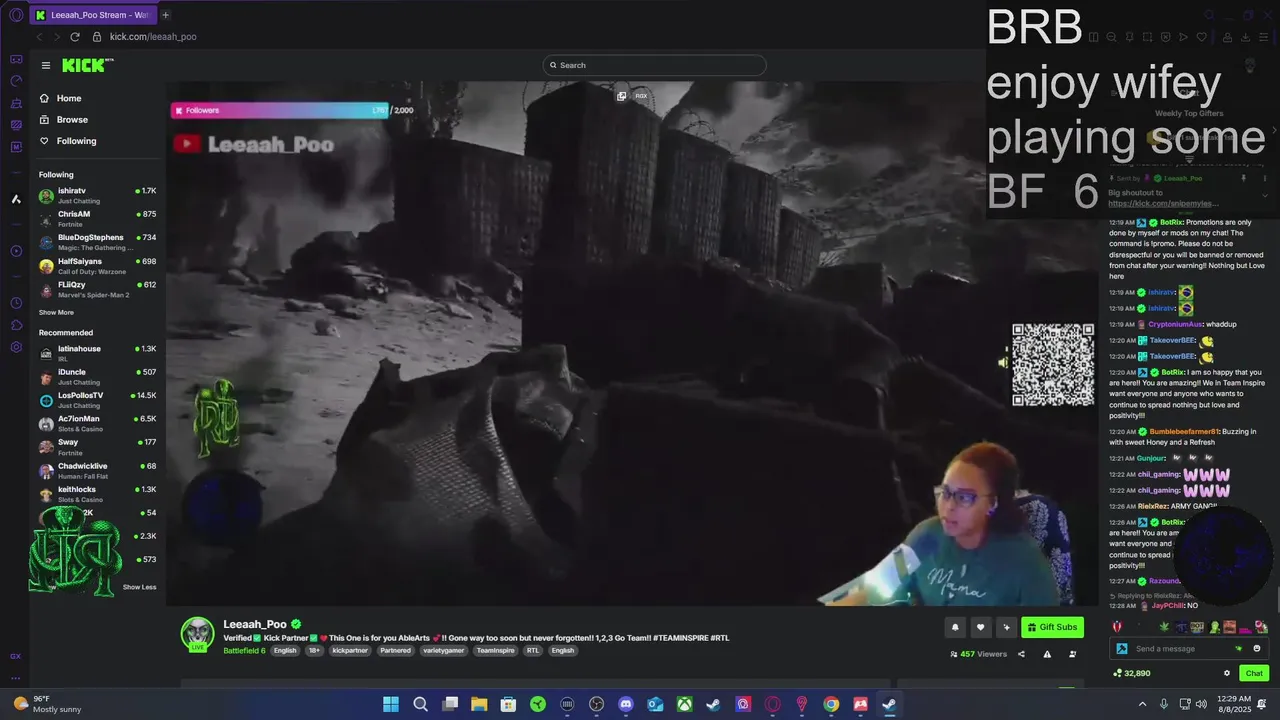Viewport: 1280px width, 720px height.
Task: Click the Gift Subs button
Action: click(1052, 627)
